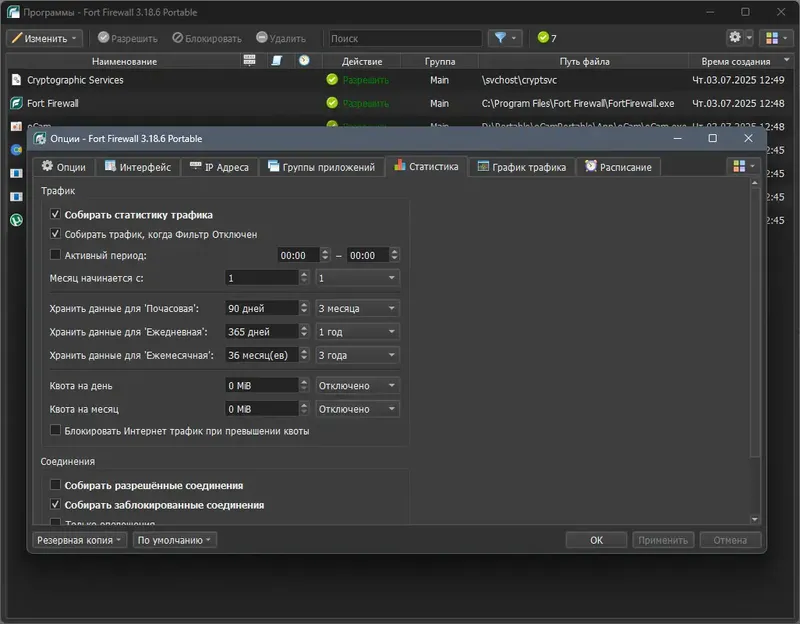Click the Удалить button in Programs toolbar
Viewport: 800px width, 624px height.
click(x=281, y=38)
